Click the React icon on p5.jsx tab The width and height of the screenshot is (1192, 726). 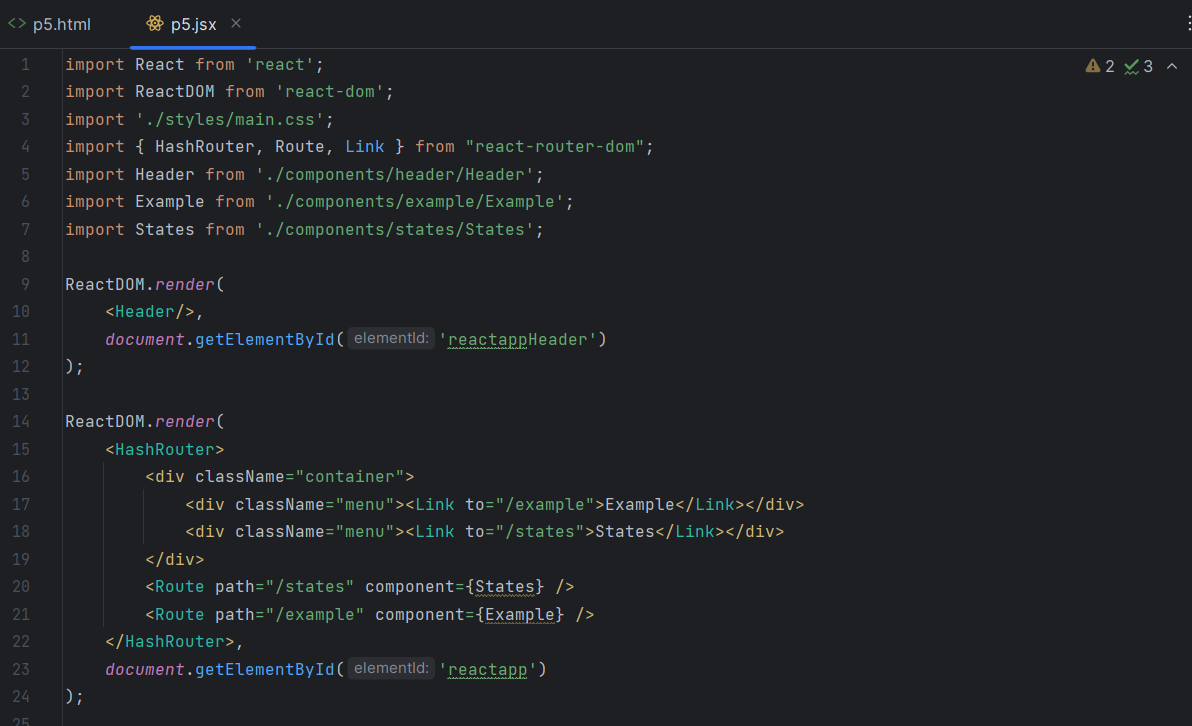[x=155, y=24]
